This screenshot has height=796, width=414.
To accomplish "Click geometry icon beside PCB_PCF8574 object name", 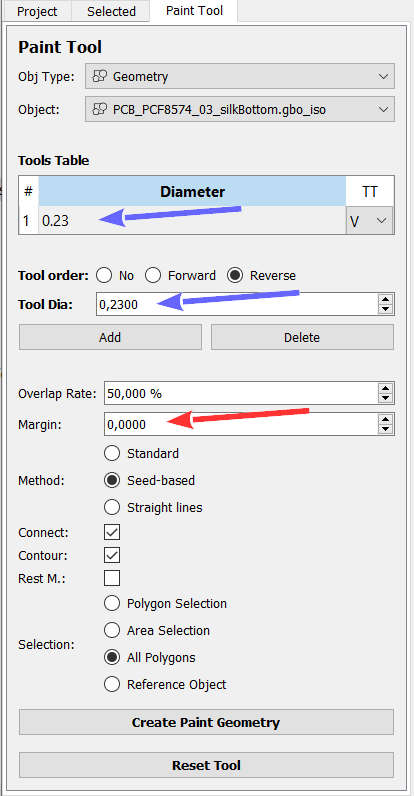I will (x=99, y=109).
